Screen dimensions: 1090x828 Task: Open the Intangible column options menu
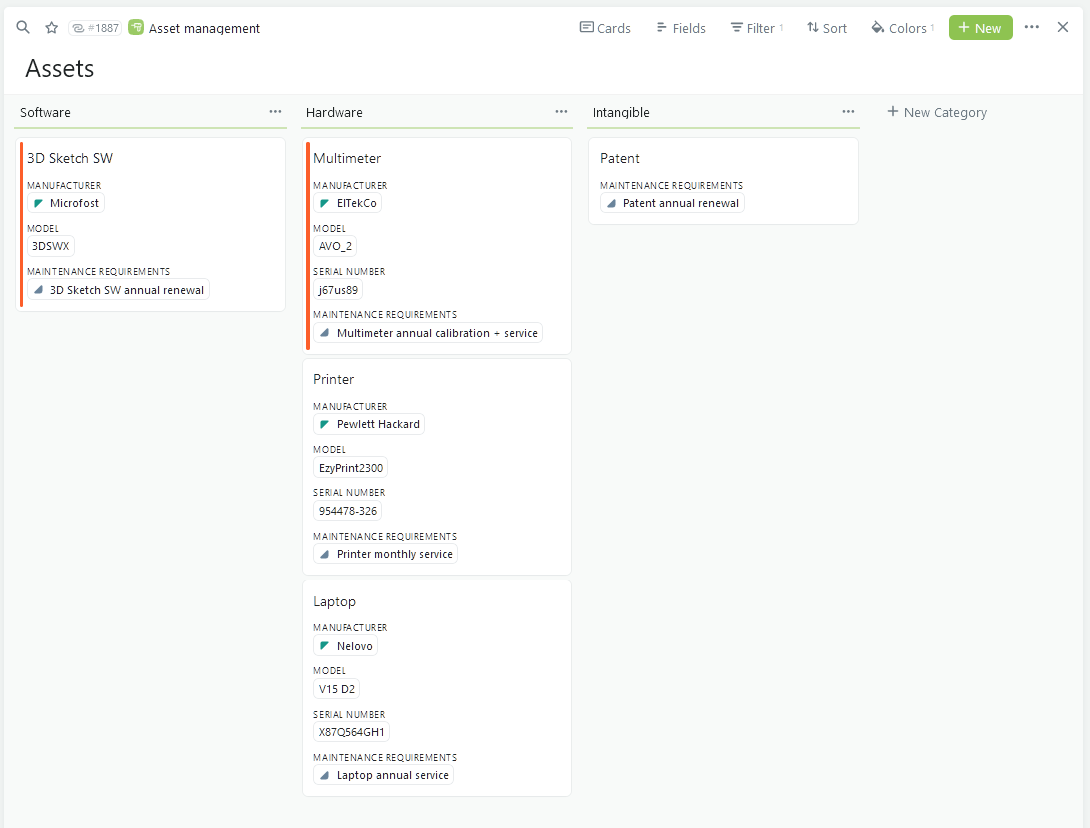point(848,112)
